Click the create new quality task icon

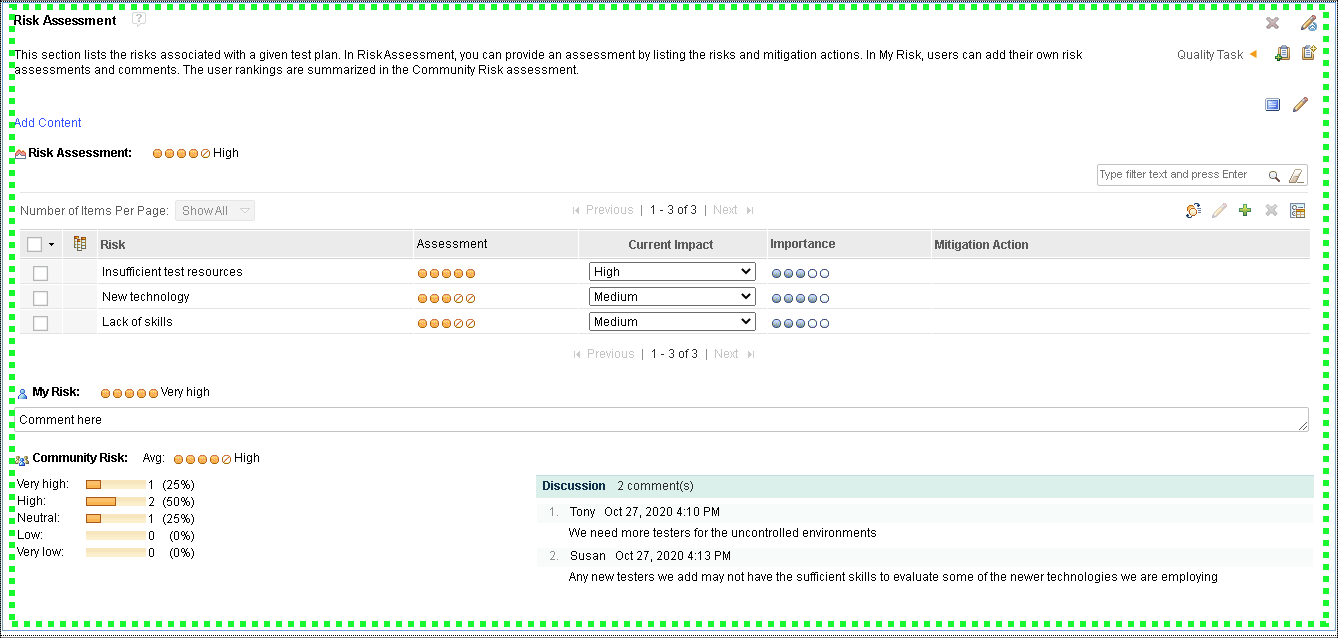pos(1308,54)
